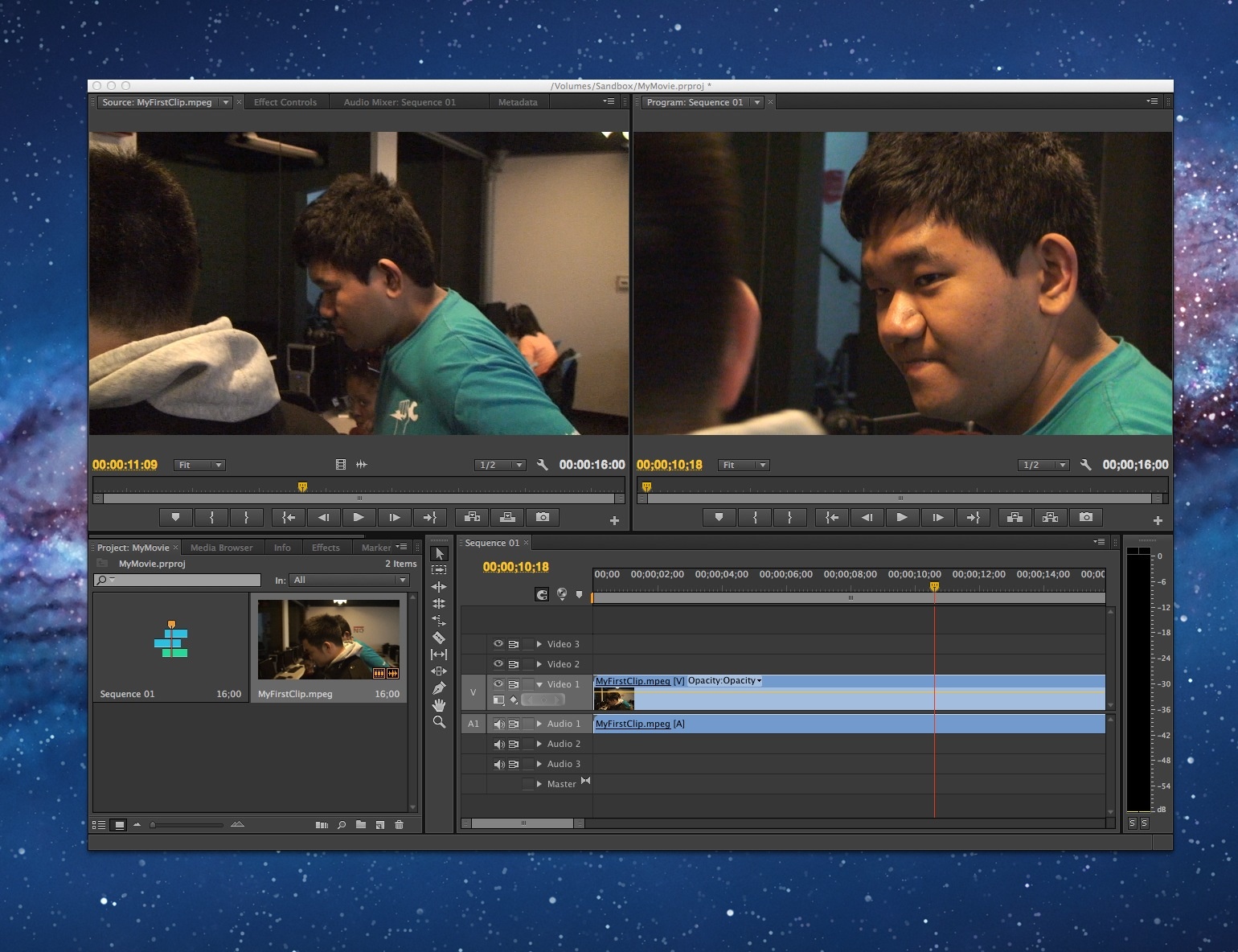Select the Hand tool
Image resolution: width=1238 pixels, height=952 pixels.
(439, 705)
